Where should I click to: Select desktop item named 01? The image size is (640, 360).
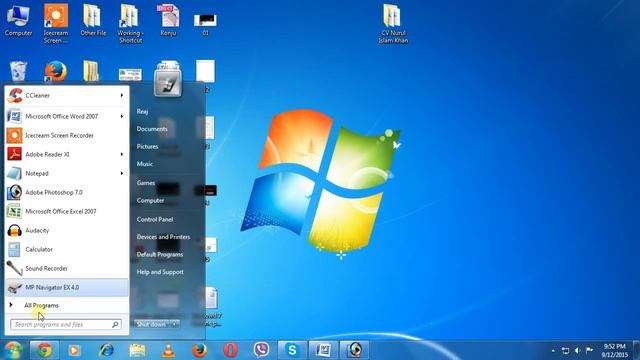click(205, 24)
